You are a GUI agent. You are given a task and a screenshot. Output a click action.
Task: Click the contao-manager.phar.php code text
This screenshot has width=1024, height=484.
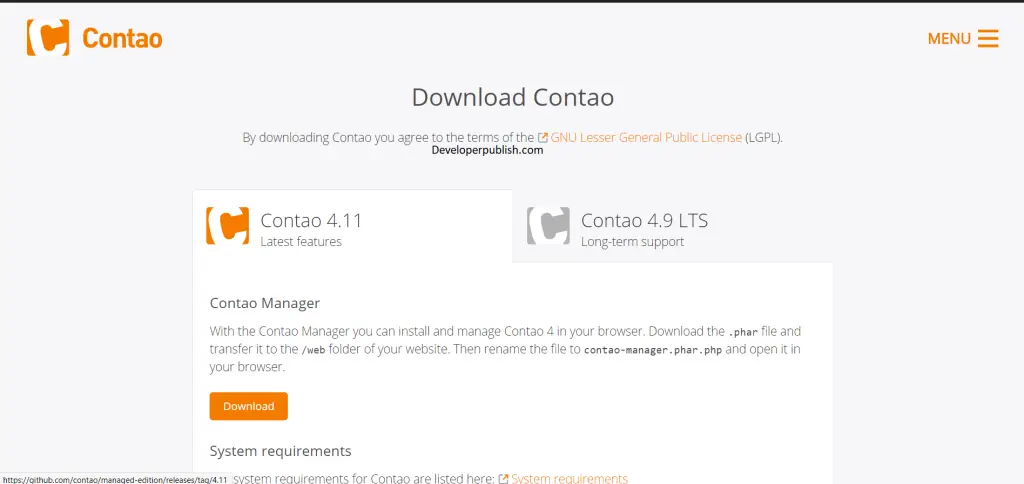[653, 349]
